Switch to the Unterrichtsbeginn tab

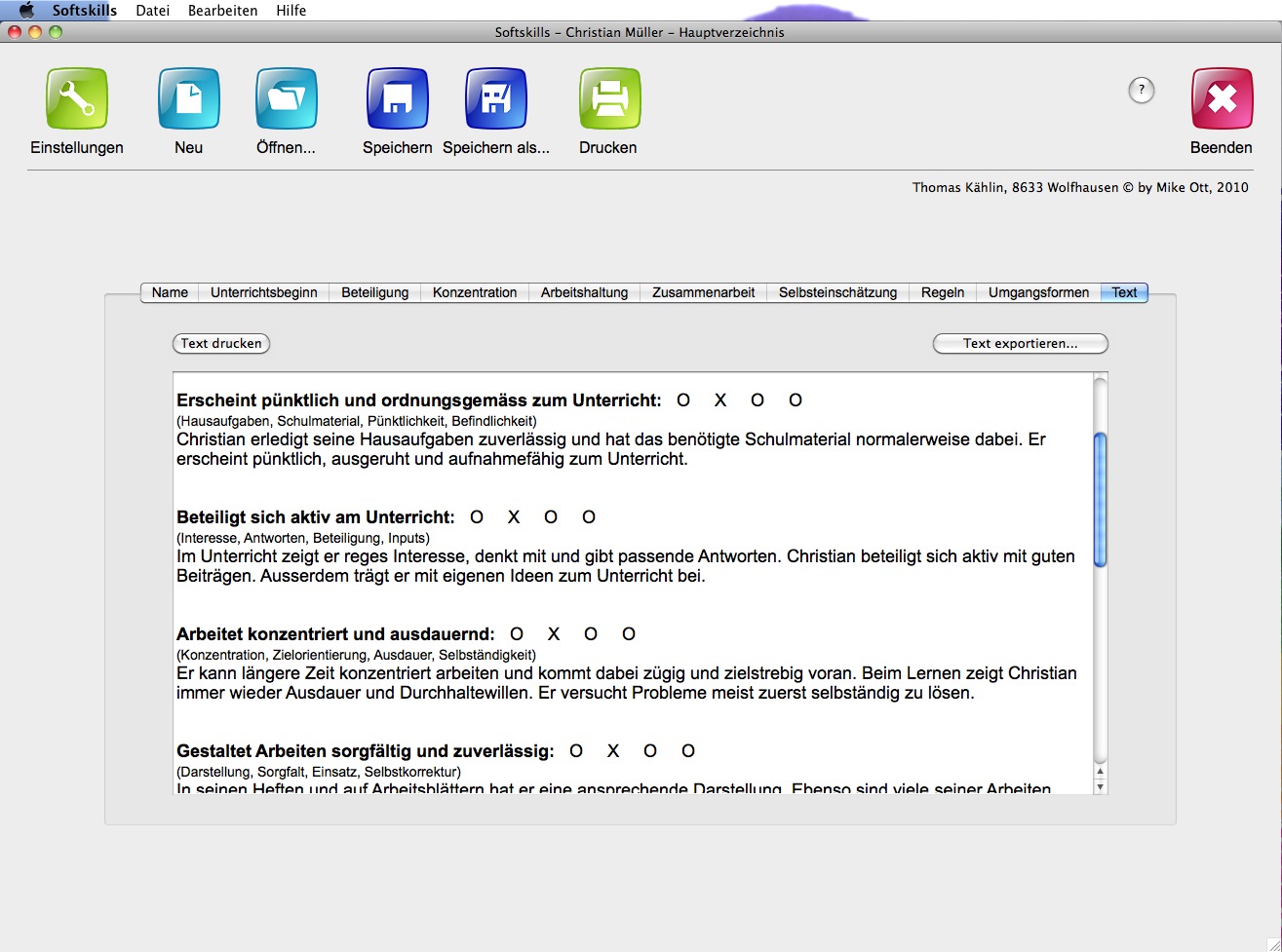(264, 292)
